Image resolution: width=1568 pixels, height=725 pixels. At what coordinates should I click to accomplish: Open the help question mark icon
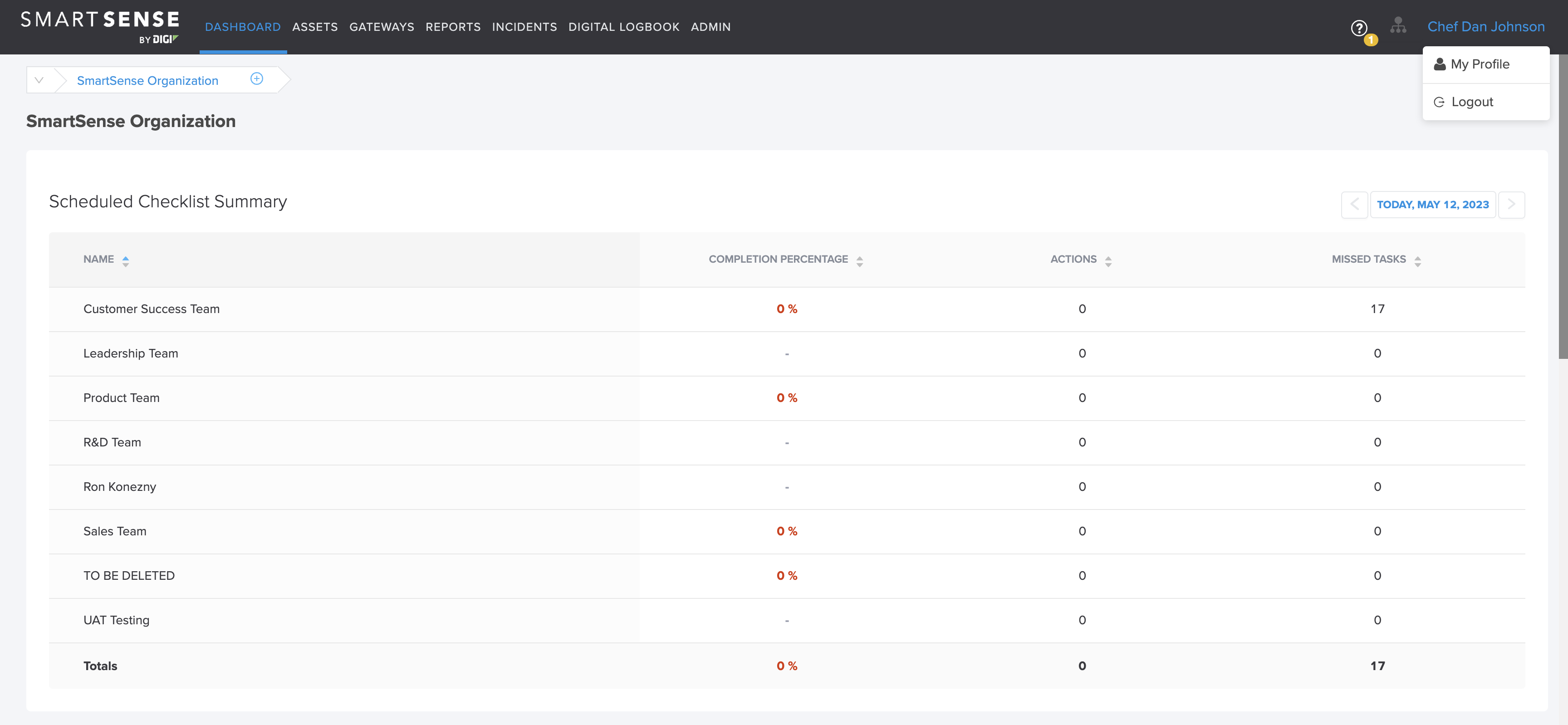pyautogui.click(x=1358, y=27)
